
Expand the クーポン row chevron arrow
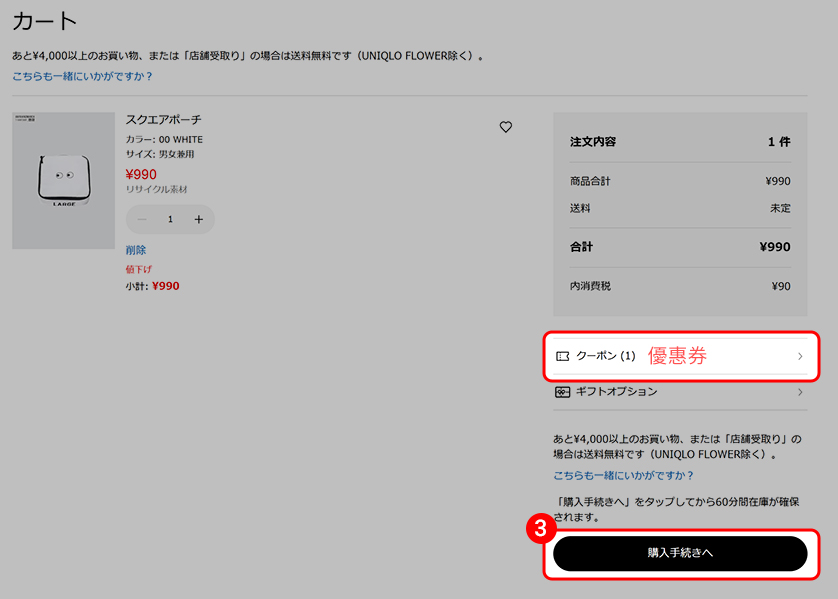(x=800, y=356)
